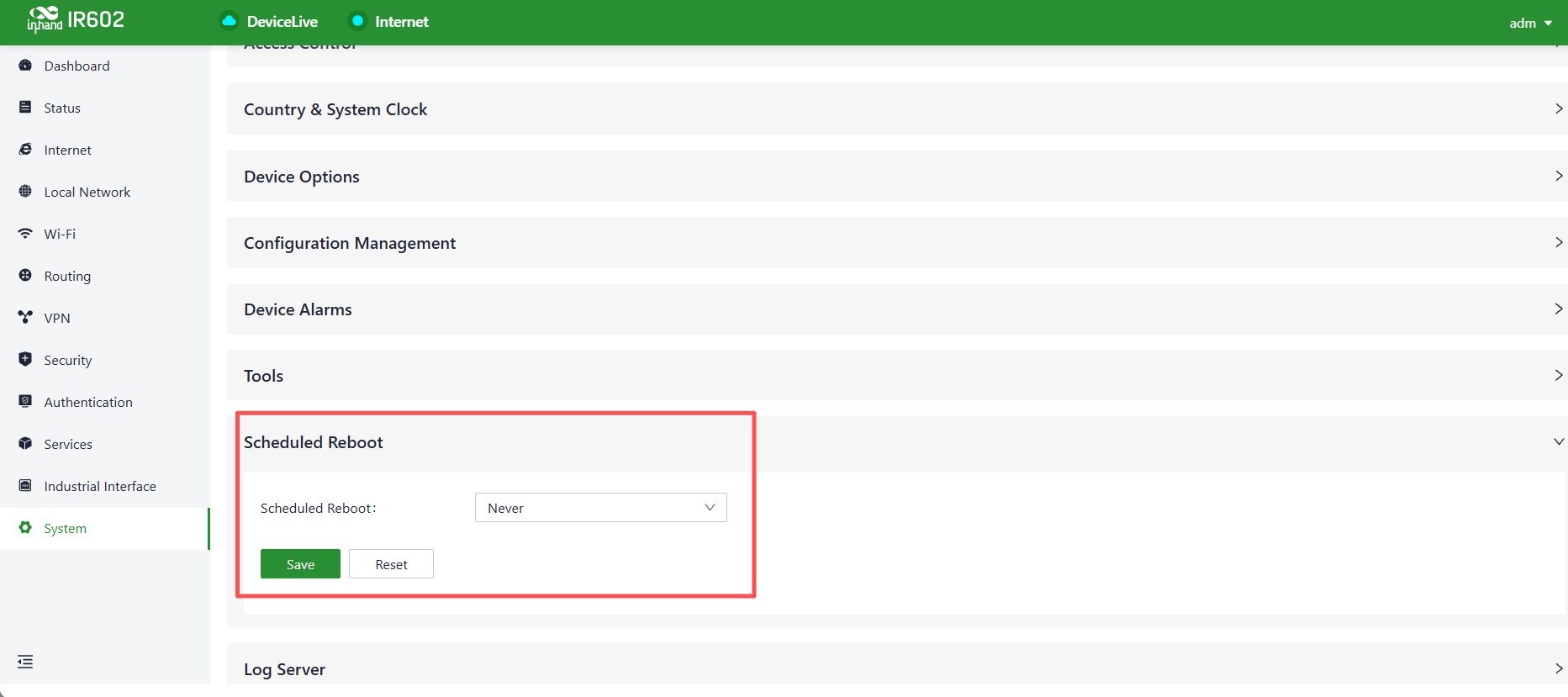Open the Security menu
The width and height of the screenshot is (1568, 697).
point(105,360)
